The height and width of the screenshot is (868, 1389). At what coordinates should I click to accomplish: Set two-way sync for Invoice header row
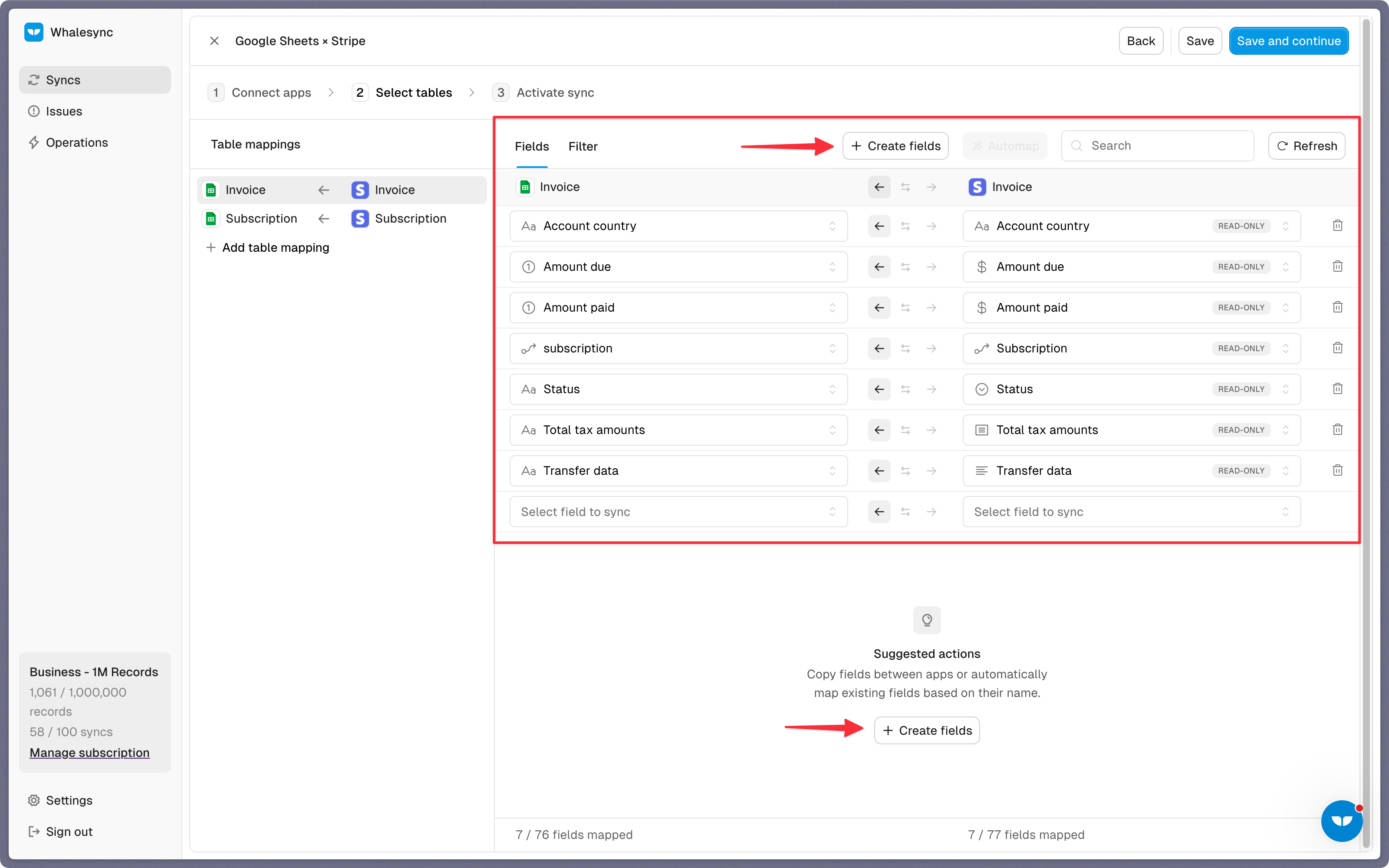point(905,187)
